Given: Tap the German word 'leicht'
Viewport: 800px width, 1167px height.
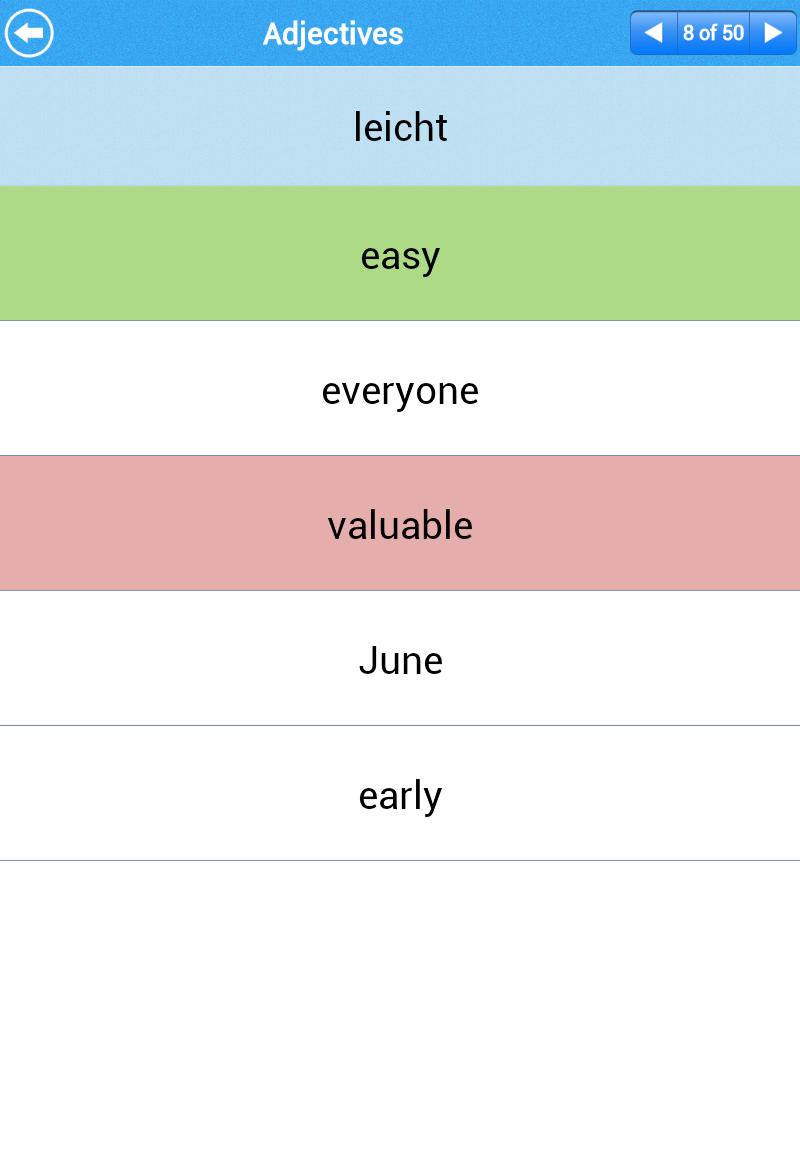Looking at the screenshot, I should pos(400,127).
